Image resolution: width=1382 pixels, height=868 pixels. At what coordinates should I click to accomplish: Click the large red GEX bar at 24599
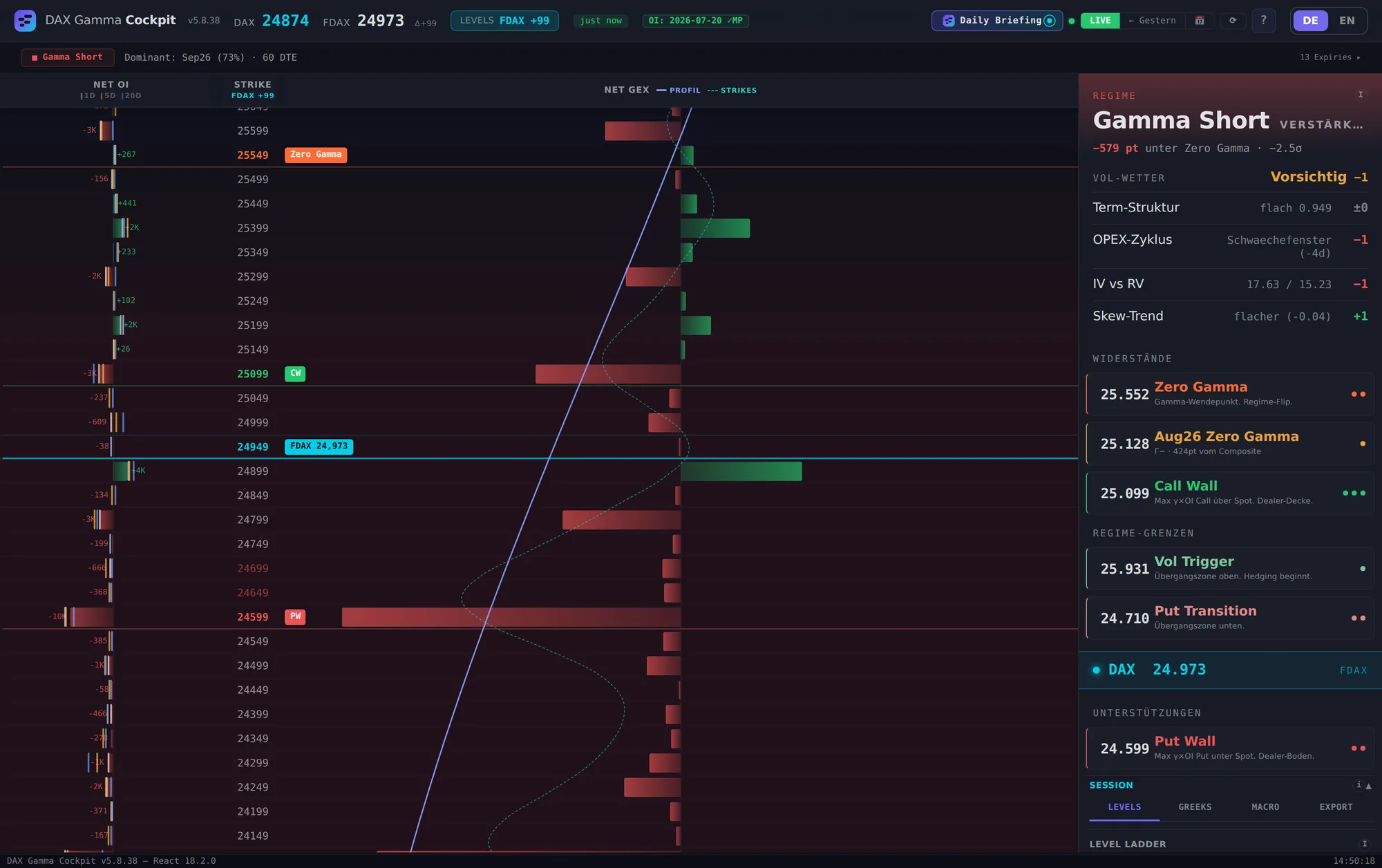click(511, 617)
